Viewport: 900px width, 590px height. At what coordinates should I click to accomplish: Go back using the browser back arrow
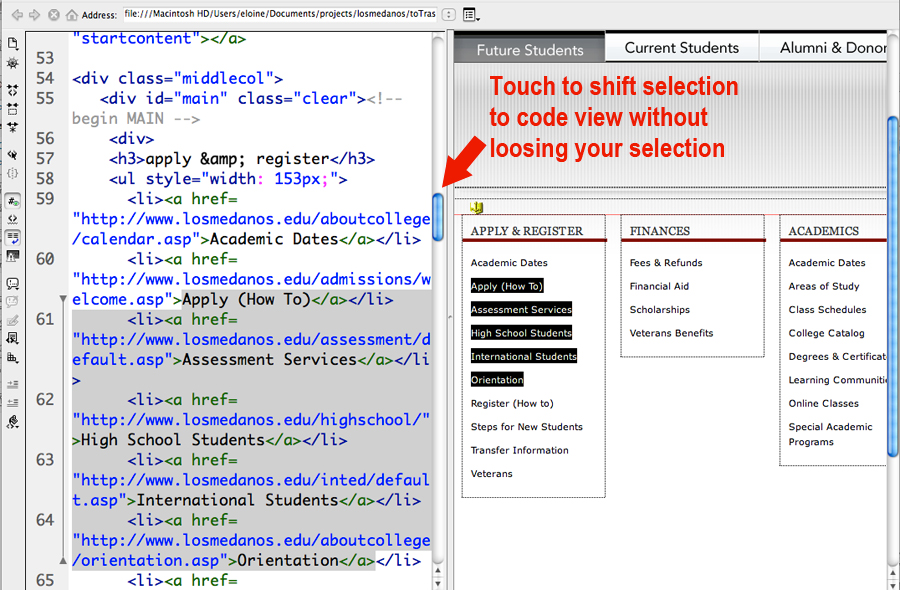16,15
